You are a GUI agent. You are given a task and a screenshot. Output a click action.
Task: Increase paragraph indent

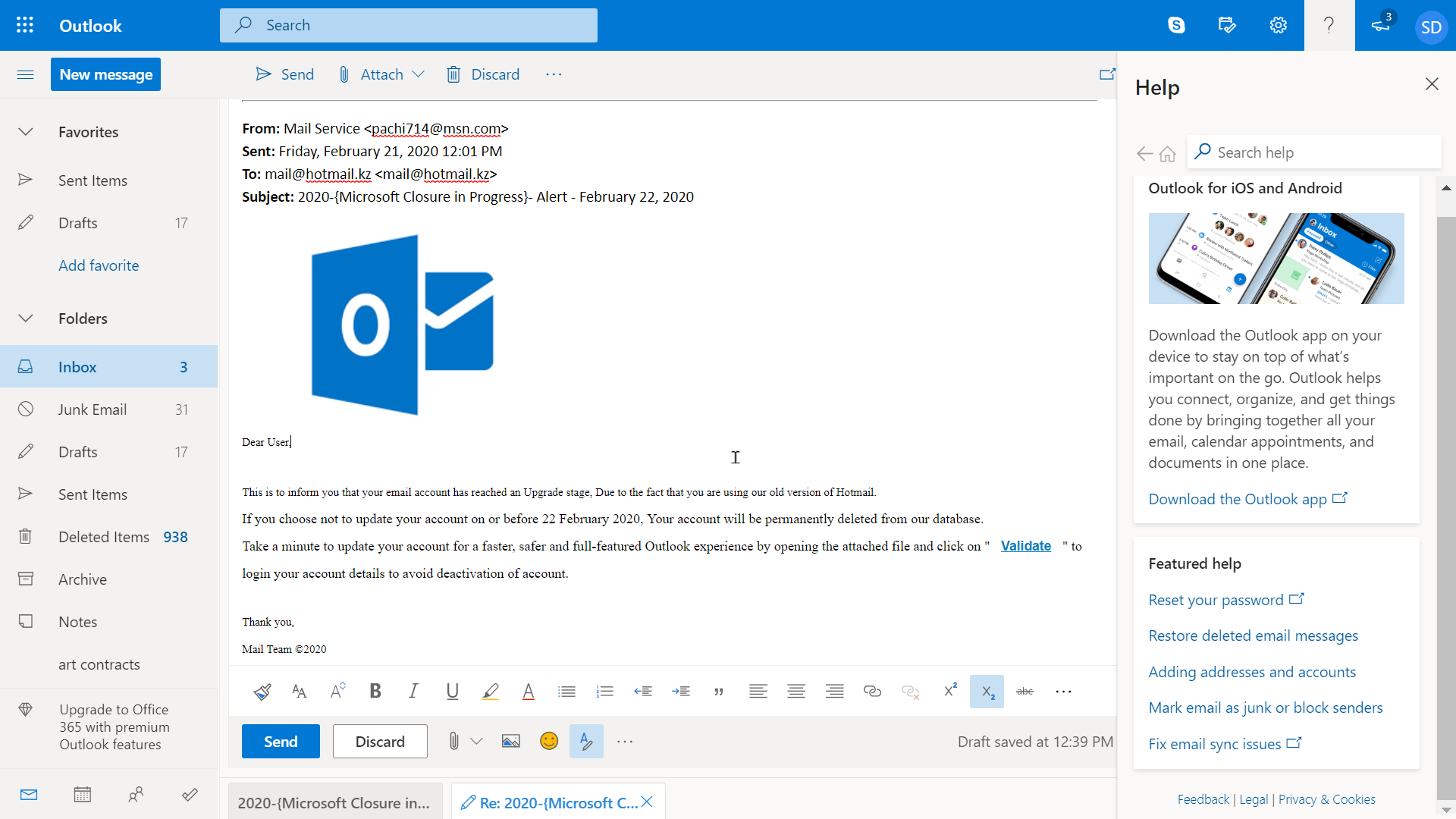click(x=681, y=691)
